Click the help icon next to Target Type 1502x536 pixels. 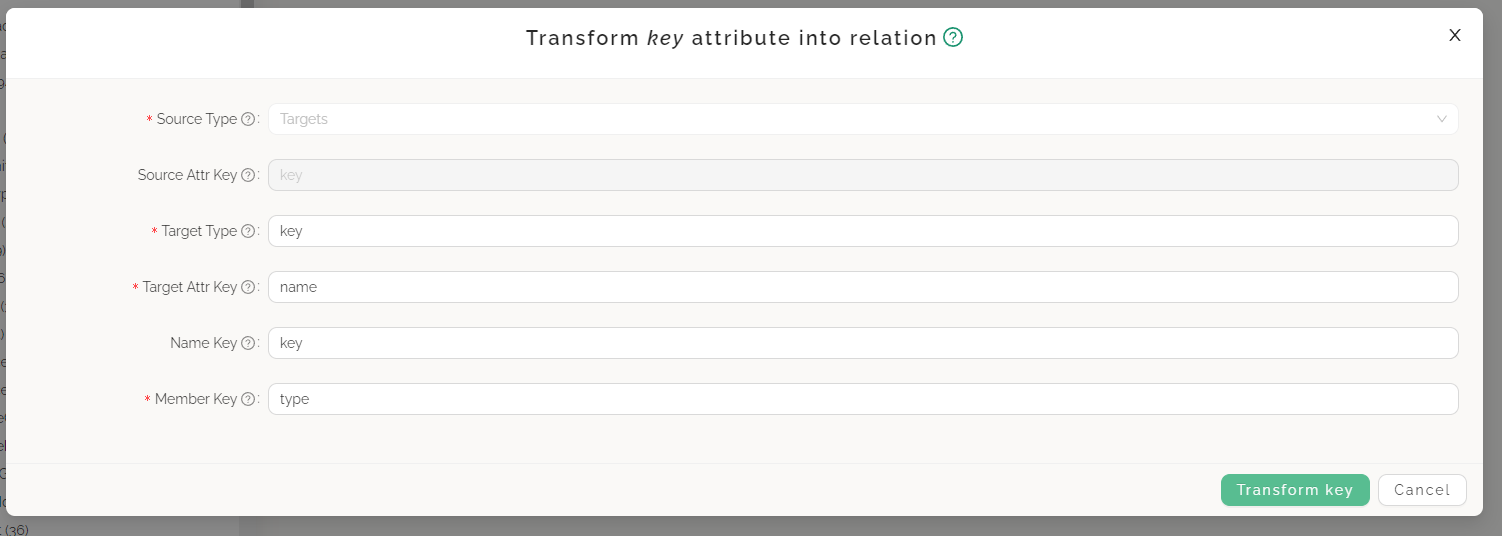(x=248, y=231)
